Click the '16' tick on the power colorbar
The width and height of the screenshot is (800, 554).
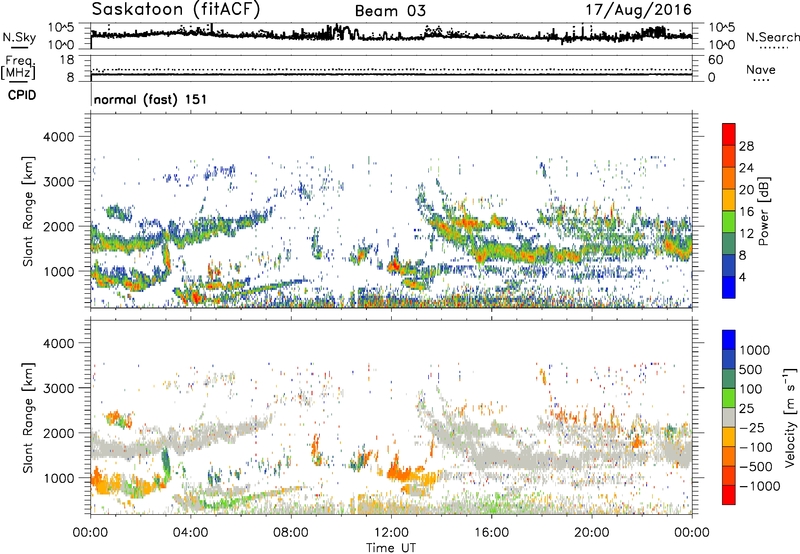coord(746,212)
